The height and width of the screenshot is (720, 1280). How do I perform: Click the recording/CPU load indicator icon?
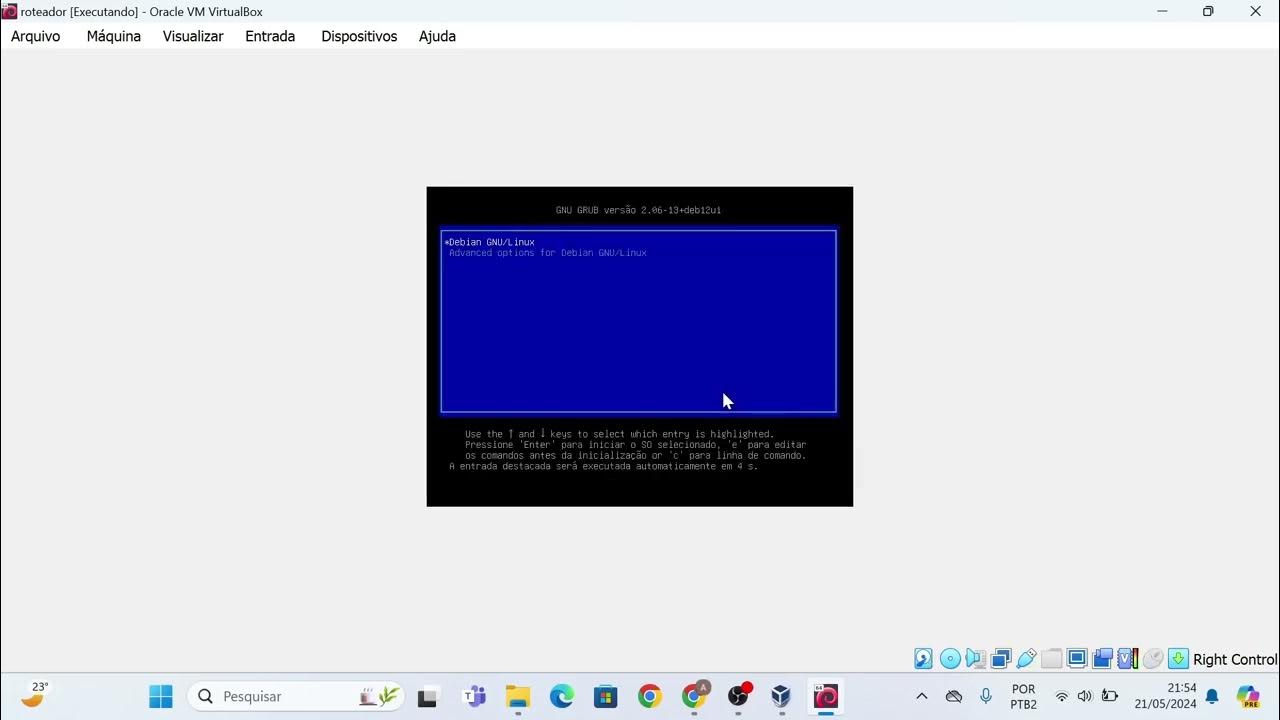1128,659
